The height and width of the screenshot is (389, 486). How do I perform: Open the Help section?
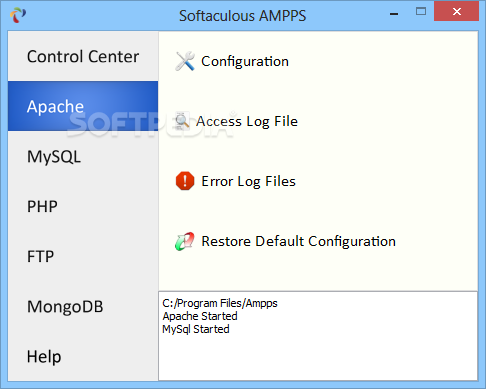83,356
